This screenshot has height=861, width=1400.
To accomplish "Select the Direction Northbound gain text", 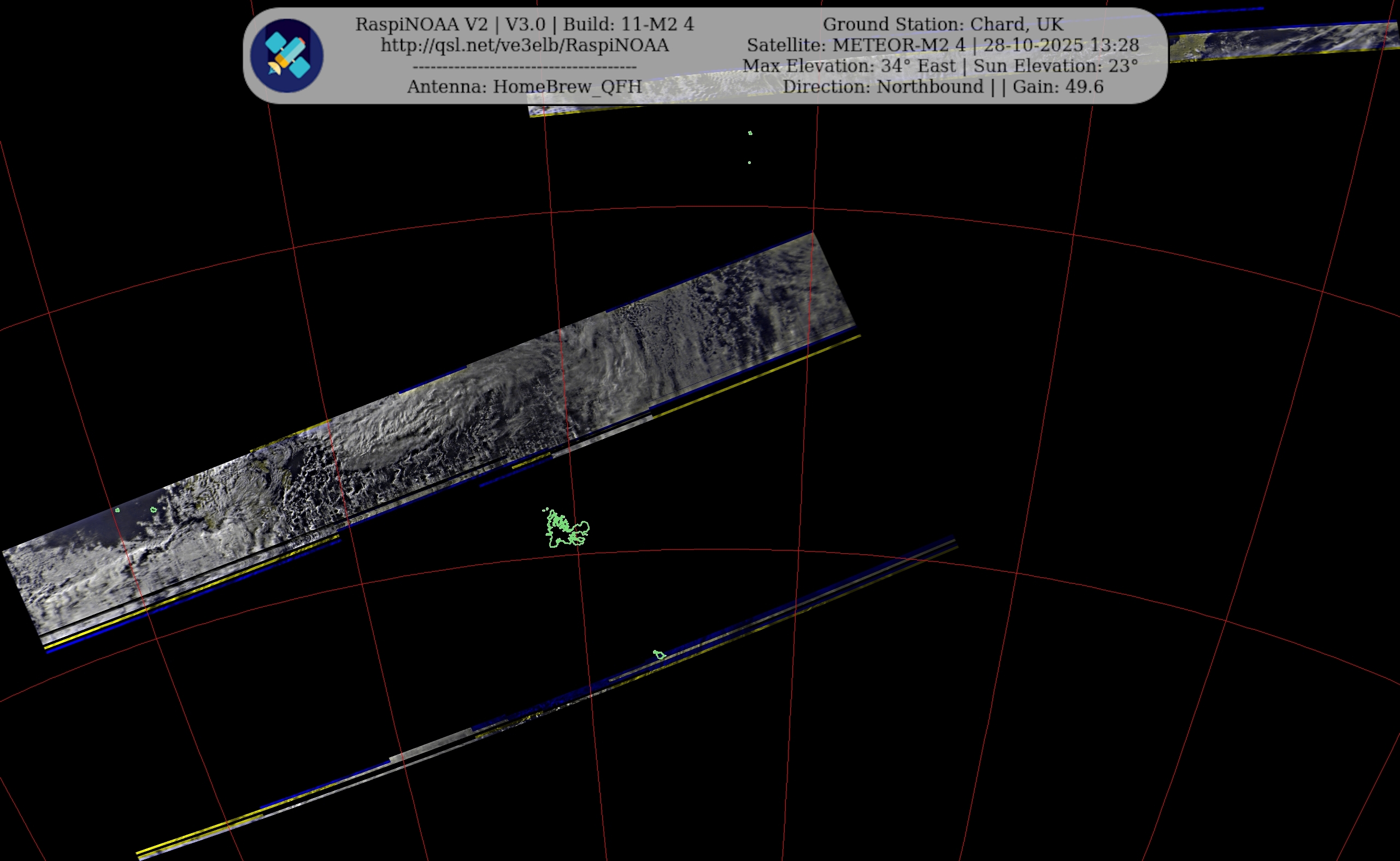I will pos(943,86).
